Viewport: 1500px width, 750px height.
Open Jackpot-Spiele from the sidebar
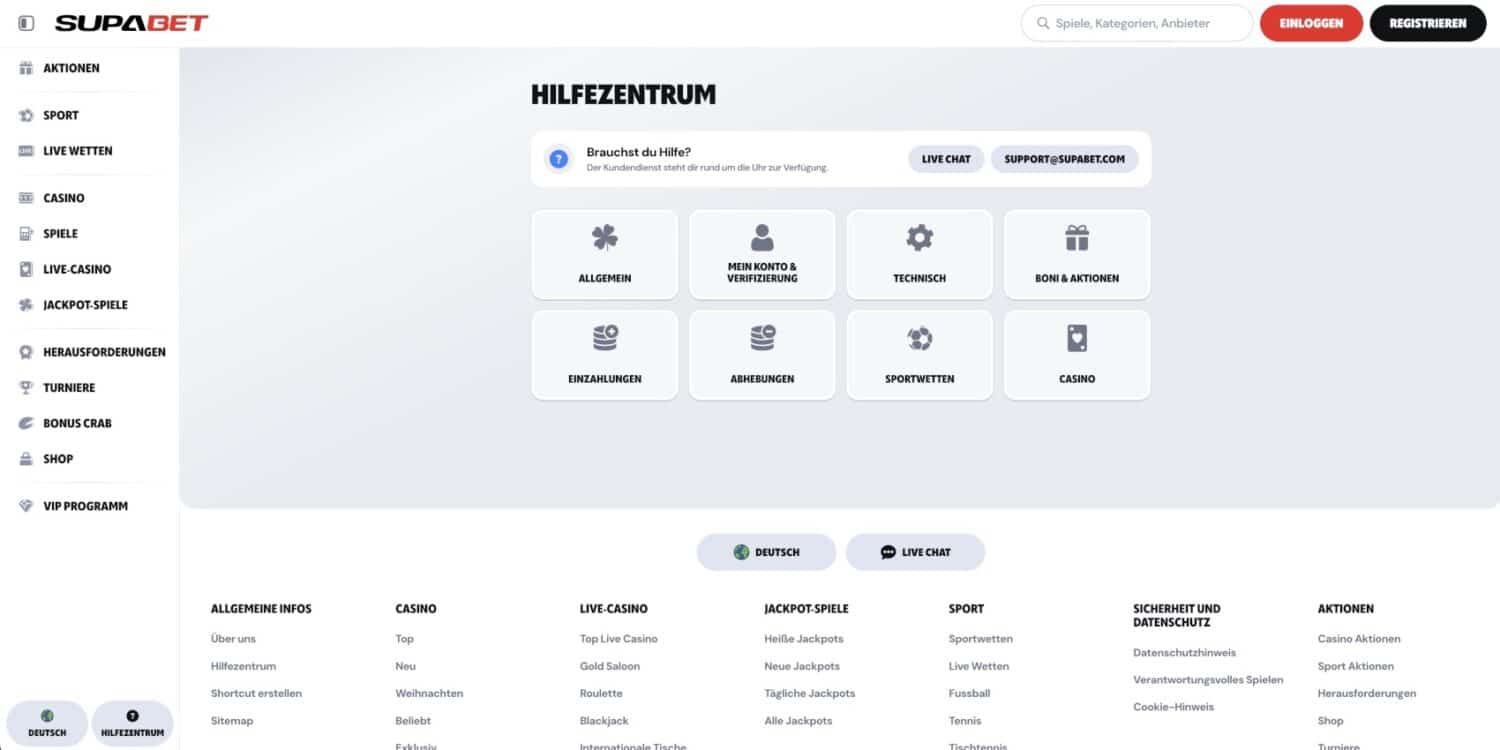pos(85,305)
